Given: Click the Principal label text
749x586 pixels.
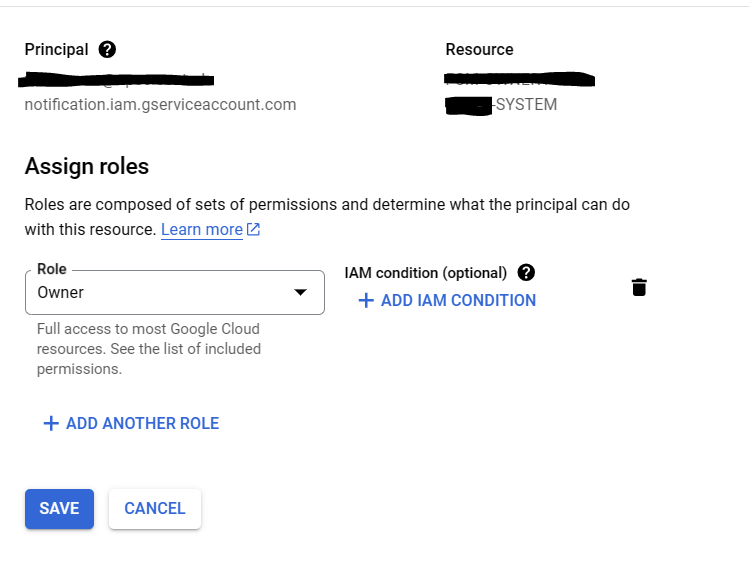Looking at the screenshot, I should point(56,49).
